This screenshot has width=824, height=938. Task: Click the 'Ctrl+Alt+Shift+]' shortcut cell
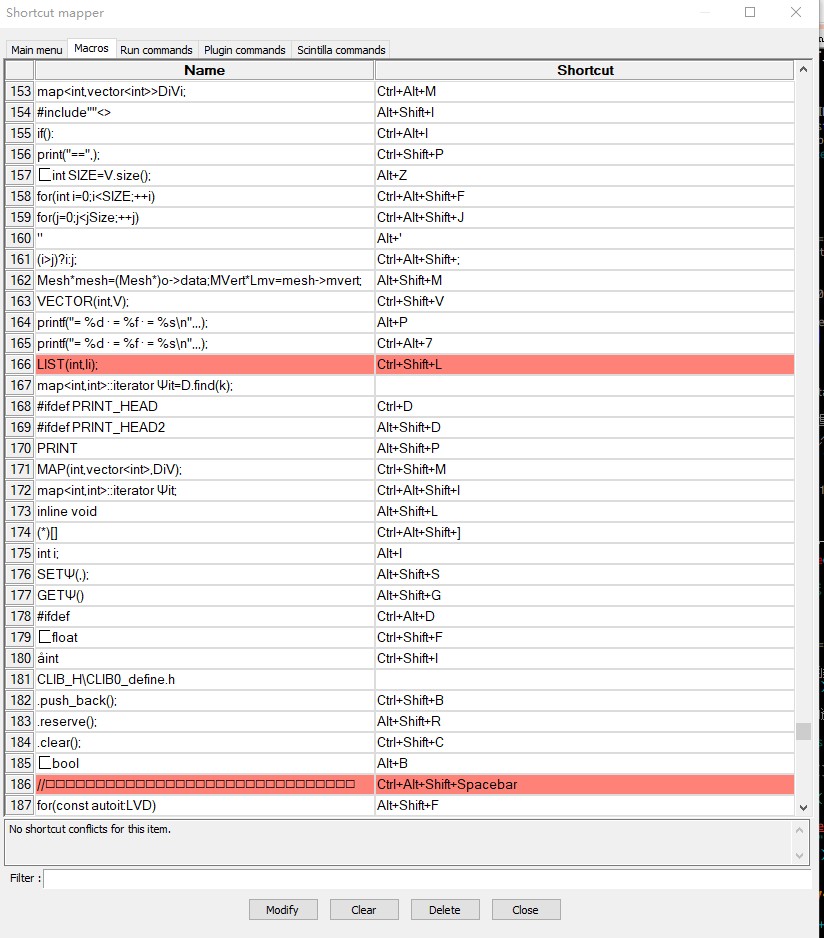click(585, 532)
